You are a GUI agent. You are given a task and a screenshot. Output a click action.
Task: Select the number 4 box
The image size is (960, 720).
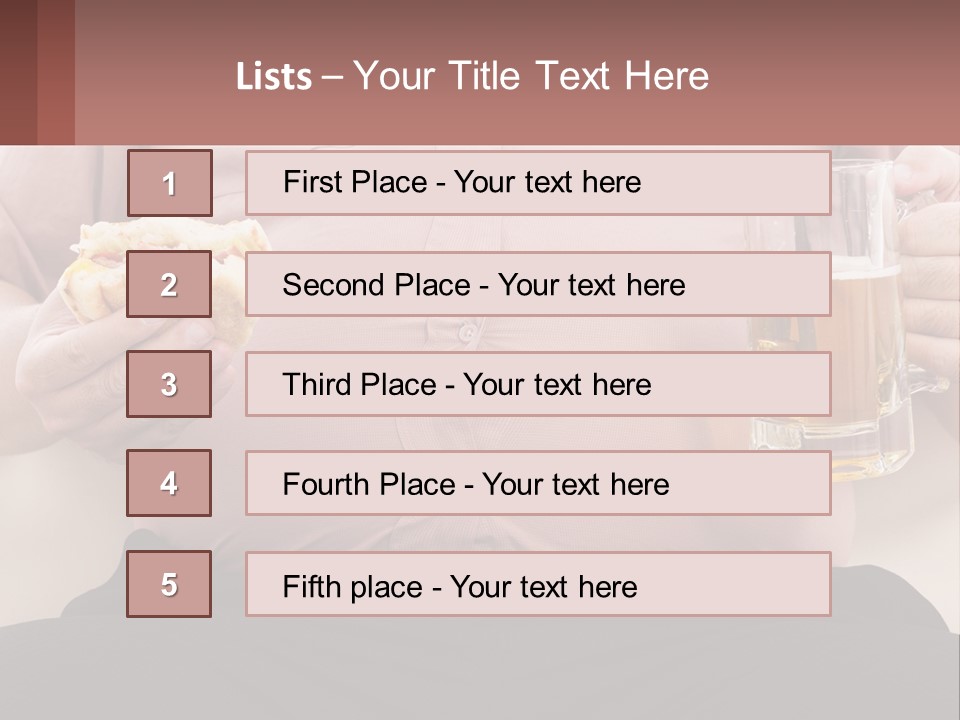169,483
